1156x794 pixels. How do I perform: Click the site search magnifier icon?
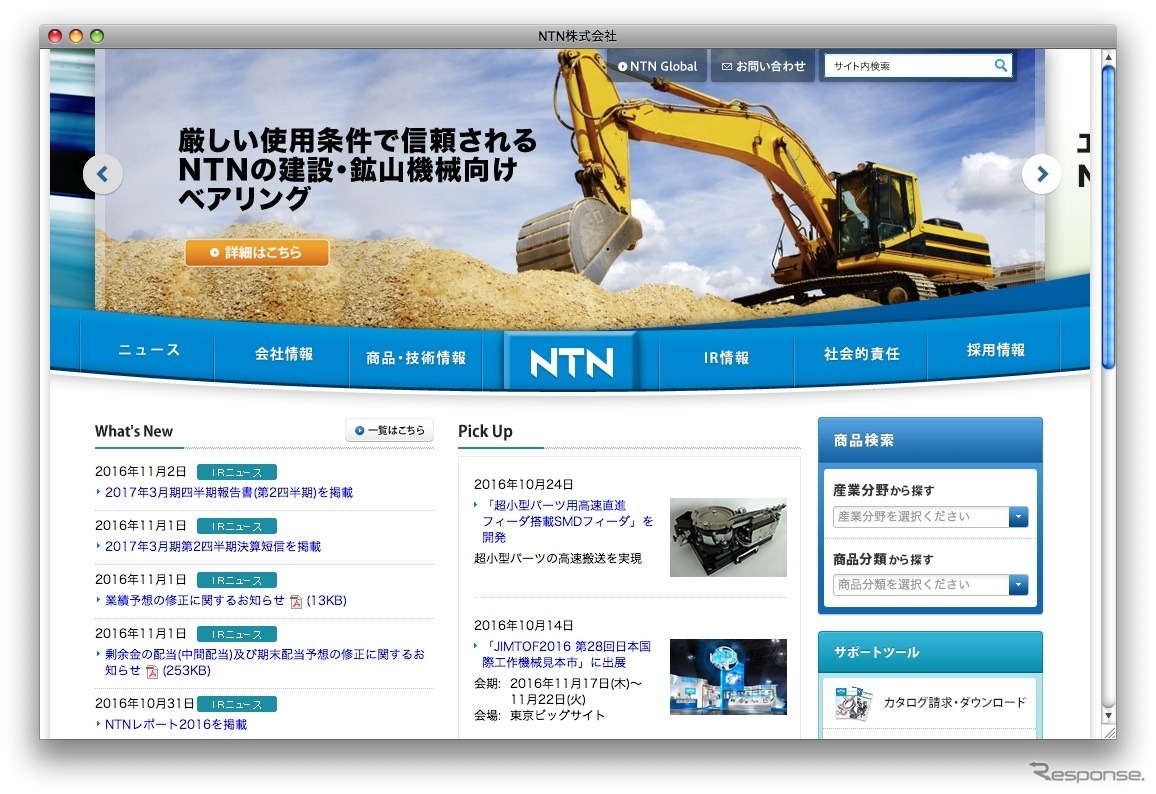point(1000,65)
